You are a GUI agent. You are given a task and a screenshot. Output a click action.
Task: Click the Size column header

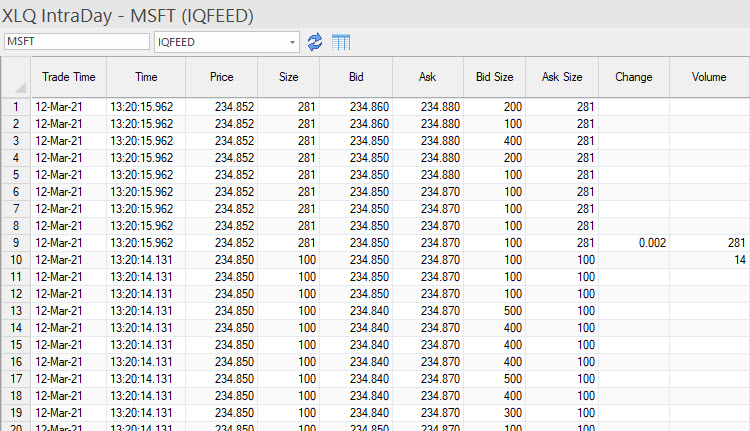point(288,77)
